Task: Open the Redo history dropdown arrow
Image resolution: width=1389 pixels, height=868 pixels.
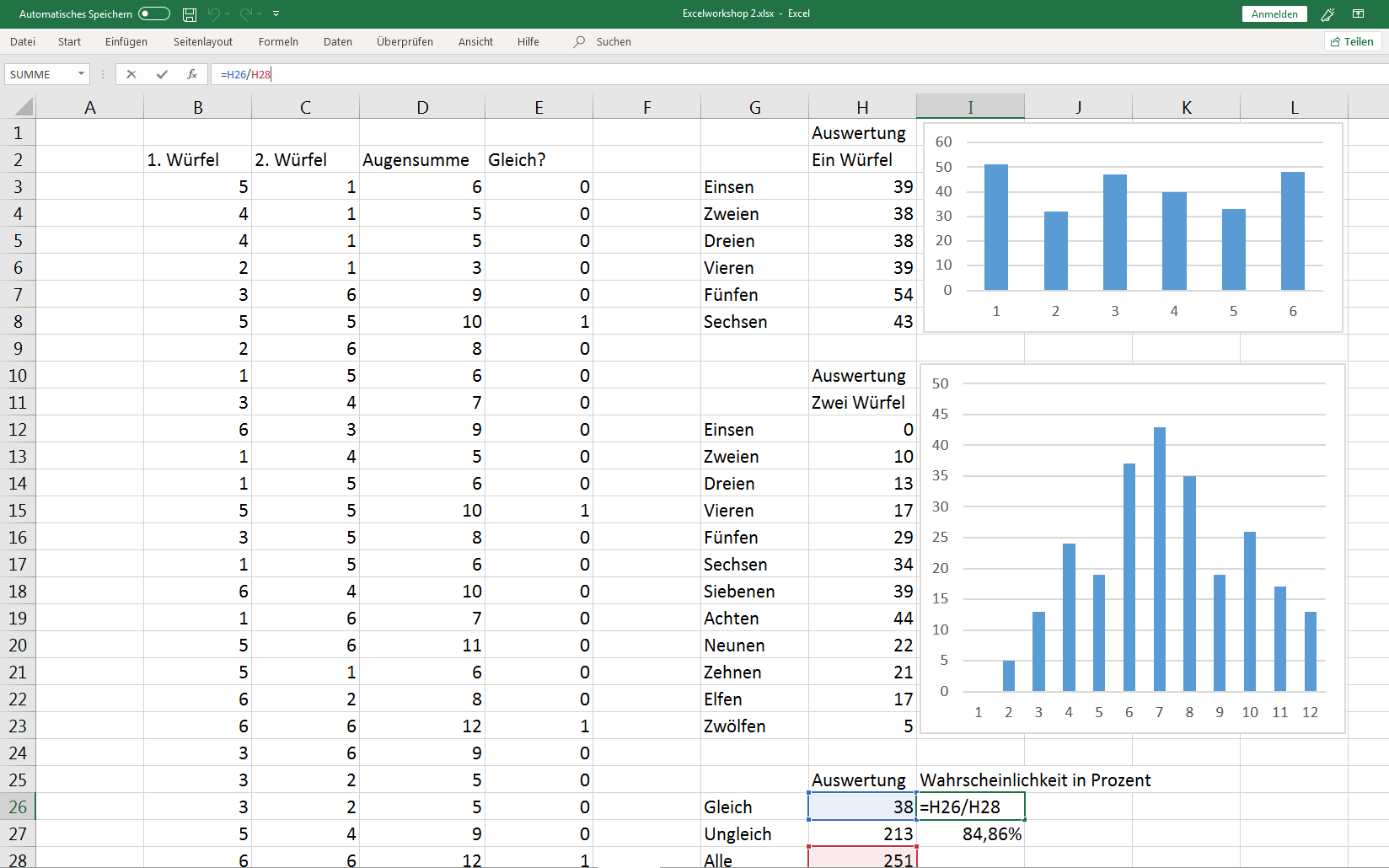Action: 260,13
